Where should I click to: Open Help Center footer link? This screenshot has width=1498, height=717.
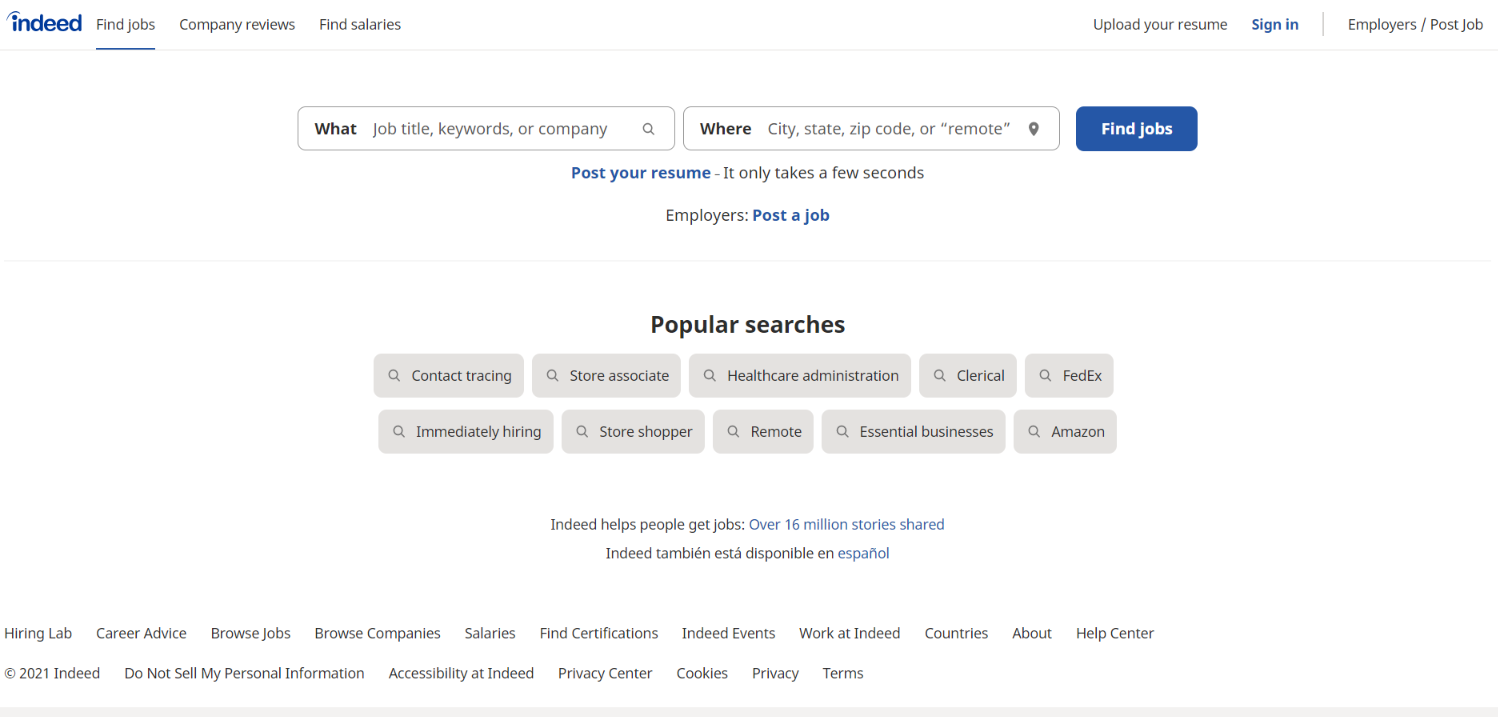(1115, 633)
